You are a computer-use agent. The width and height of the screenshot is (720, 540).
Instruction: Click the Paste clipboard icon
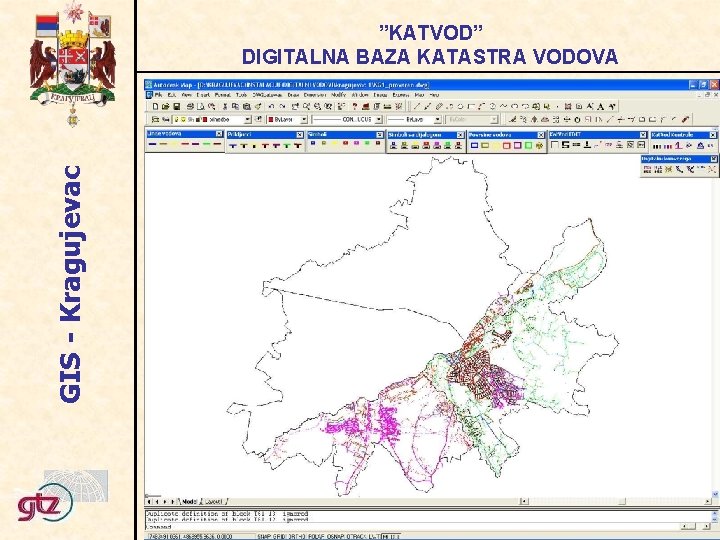pos(247,107)
